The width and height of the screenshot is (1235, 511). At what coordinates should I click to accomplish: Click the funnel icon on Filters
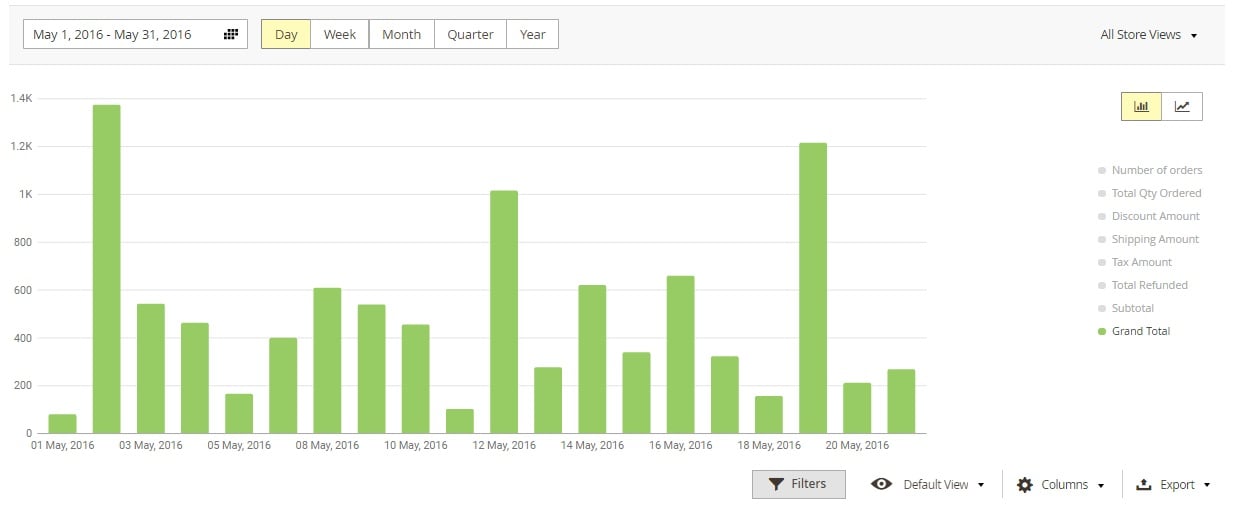tap(776, 484)
